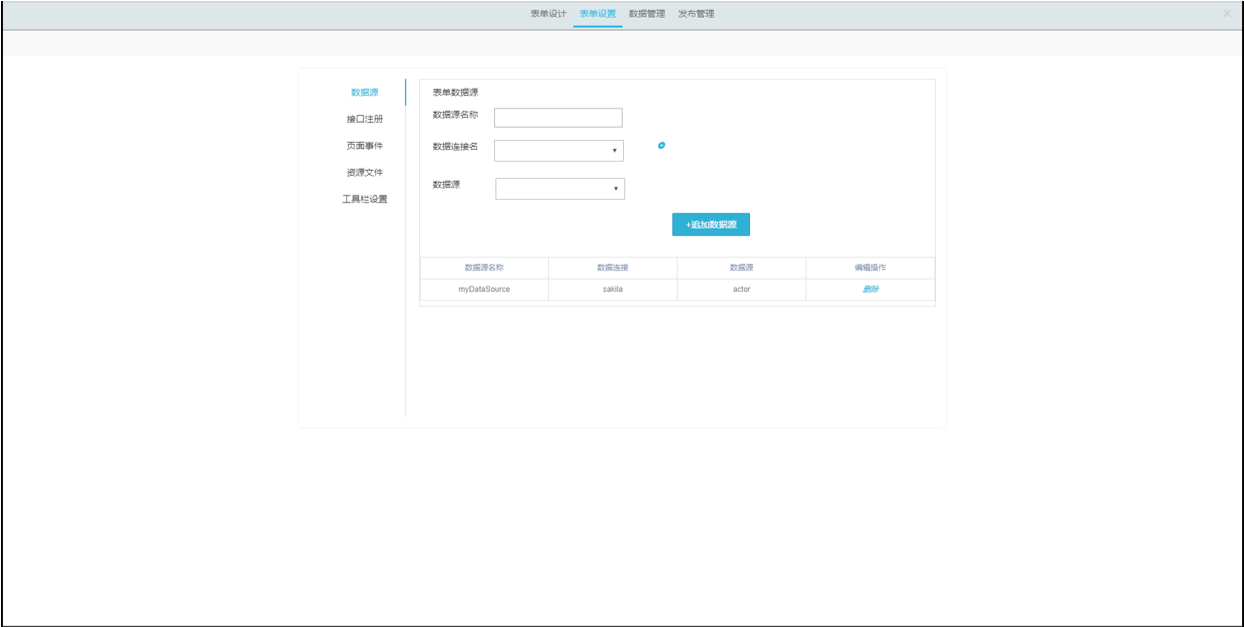Screen dimensions: 1244x627
Task: Open 接口注册 in the sidebar
Action: point(364,120)
